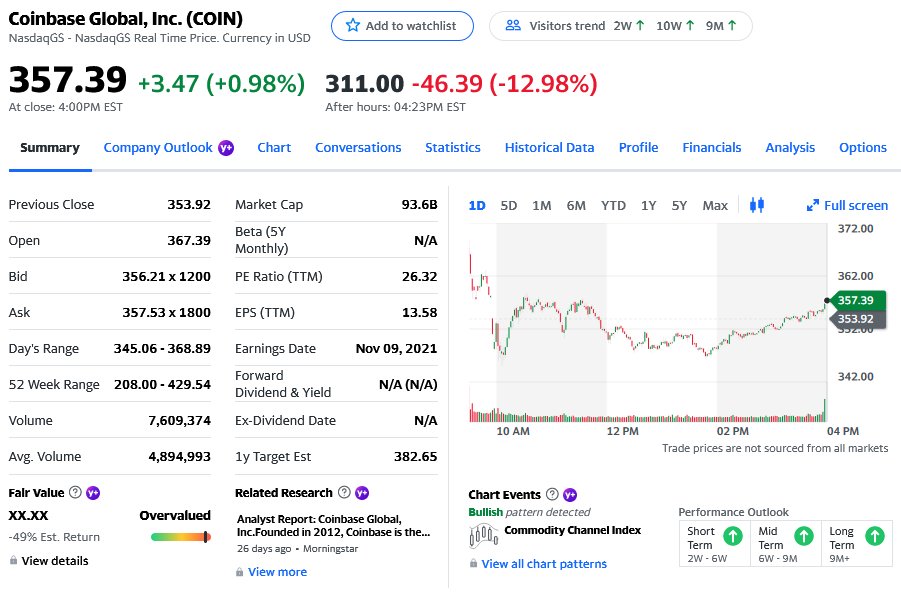Image resolution: width=901 pixels, height=595 pixels.
Task: Click the EPS value 13.58
Action: pyautogui.click(x=419, y=313)
